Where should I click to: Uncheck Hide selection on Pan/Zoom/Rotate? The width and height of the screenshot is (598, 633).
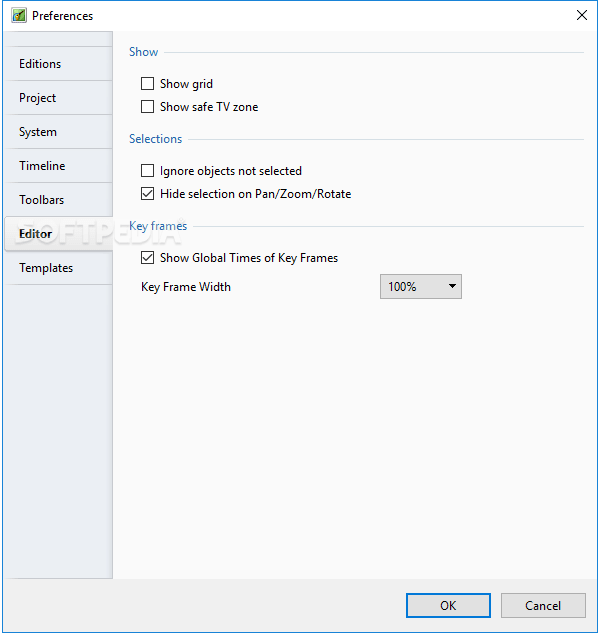[147, 194]
